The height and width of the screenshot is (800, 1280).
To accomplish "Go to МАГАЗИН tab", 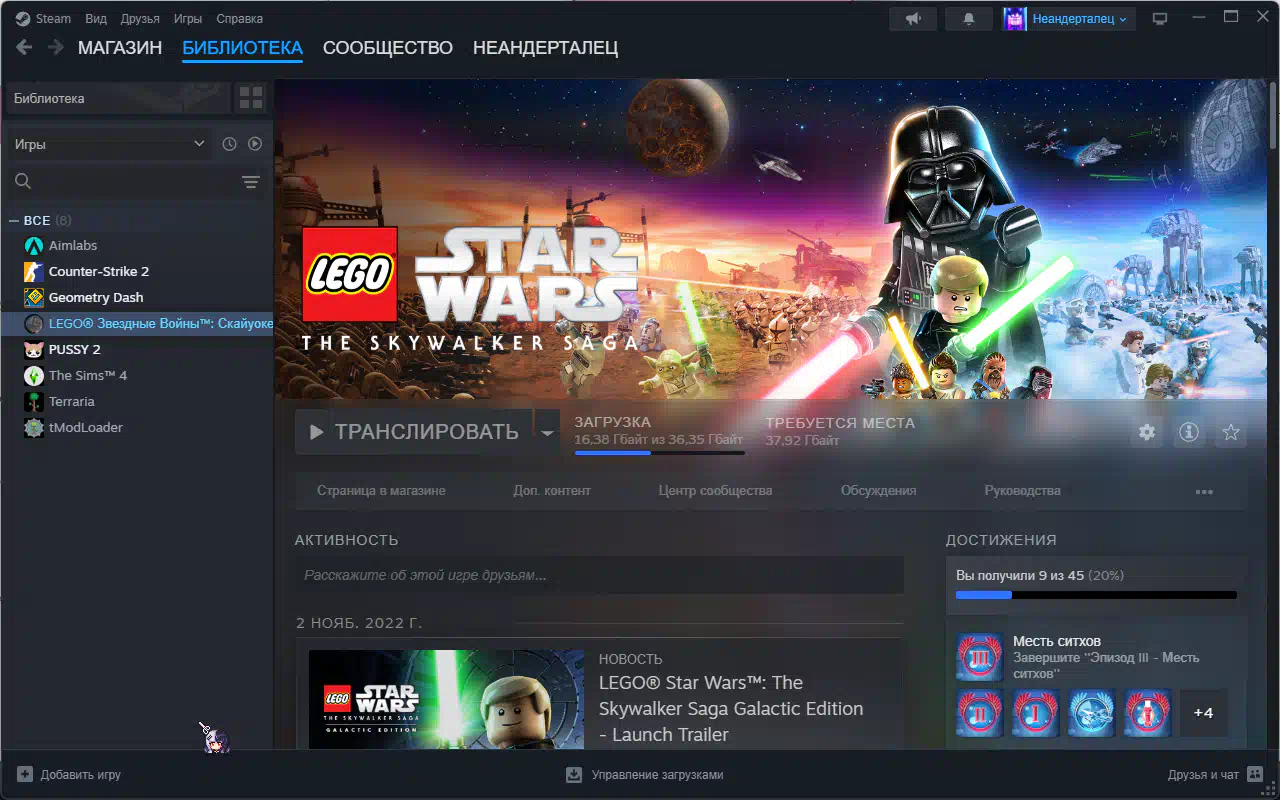I will coord(120,48).
